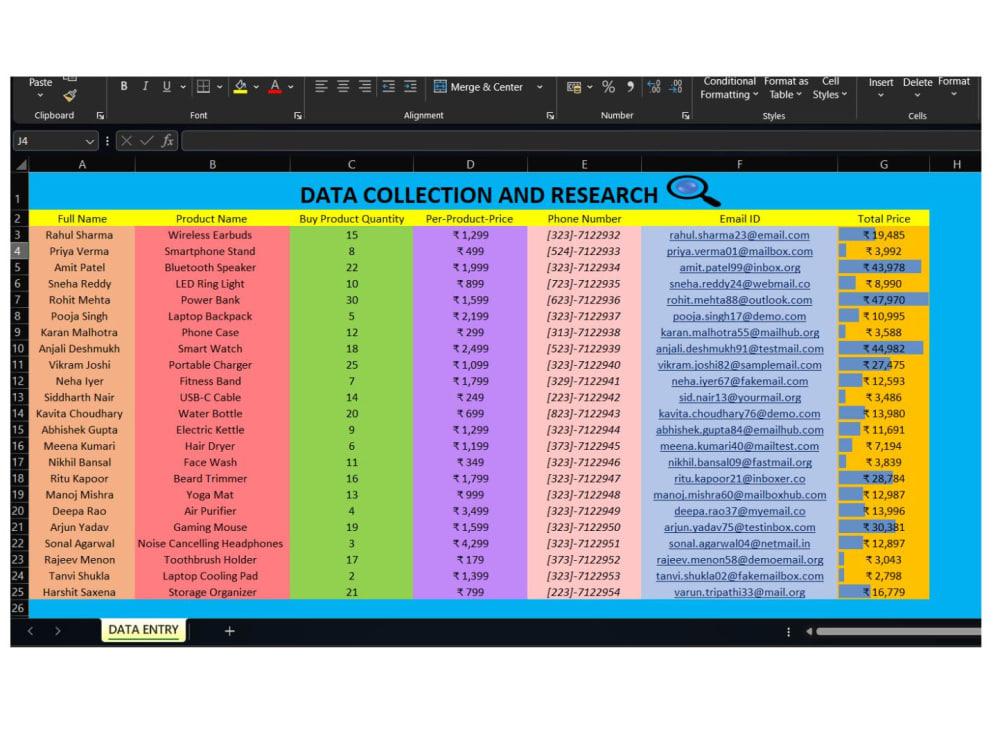Open the underline style dropdown arrow
Viewport: 1000px width, 750px height.
coord(183,87)
